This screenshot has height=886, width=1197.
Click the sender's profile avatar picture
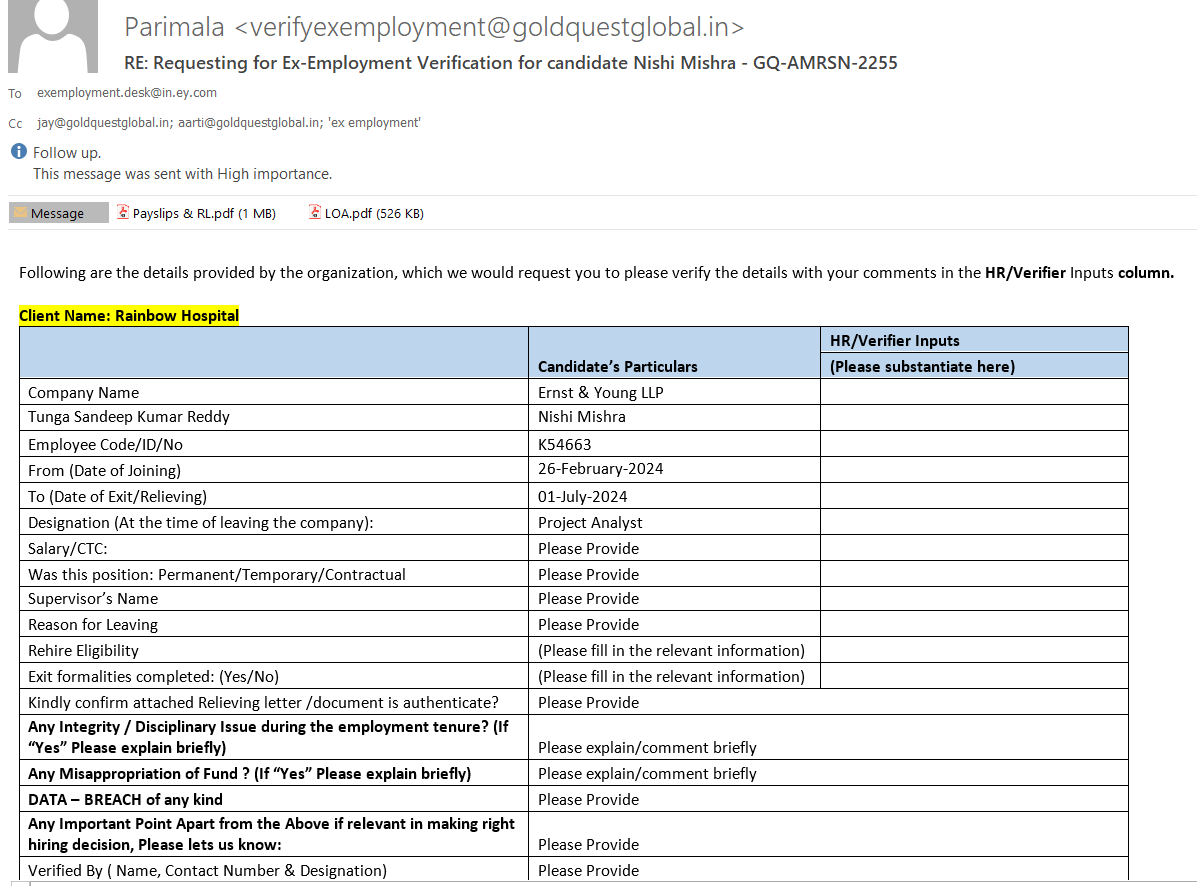[53, 36]
